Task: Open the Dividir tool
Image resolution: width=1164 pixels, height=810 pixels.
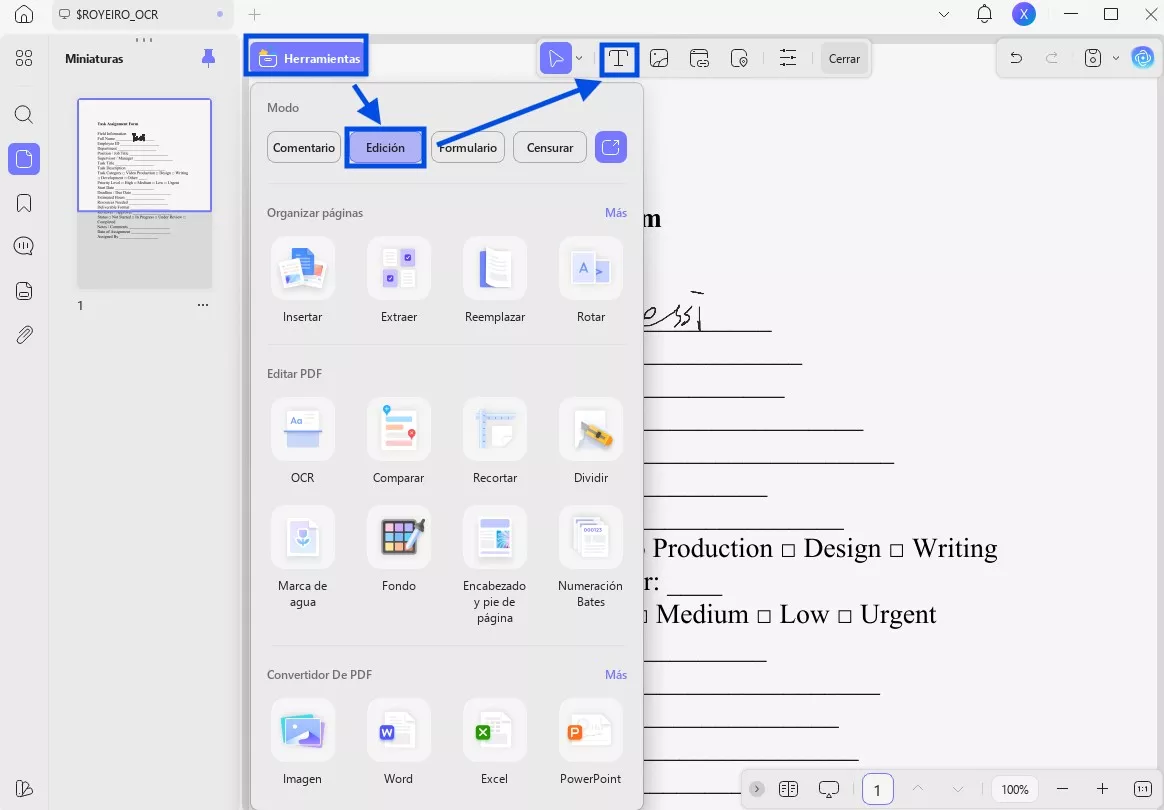Action: (x=591, y=442)
